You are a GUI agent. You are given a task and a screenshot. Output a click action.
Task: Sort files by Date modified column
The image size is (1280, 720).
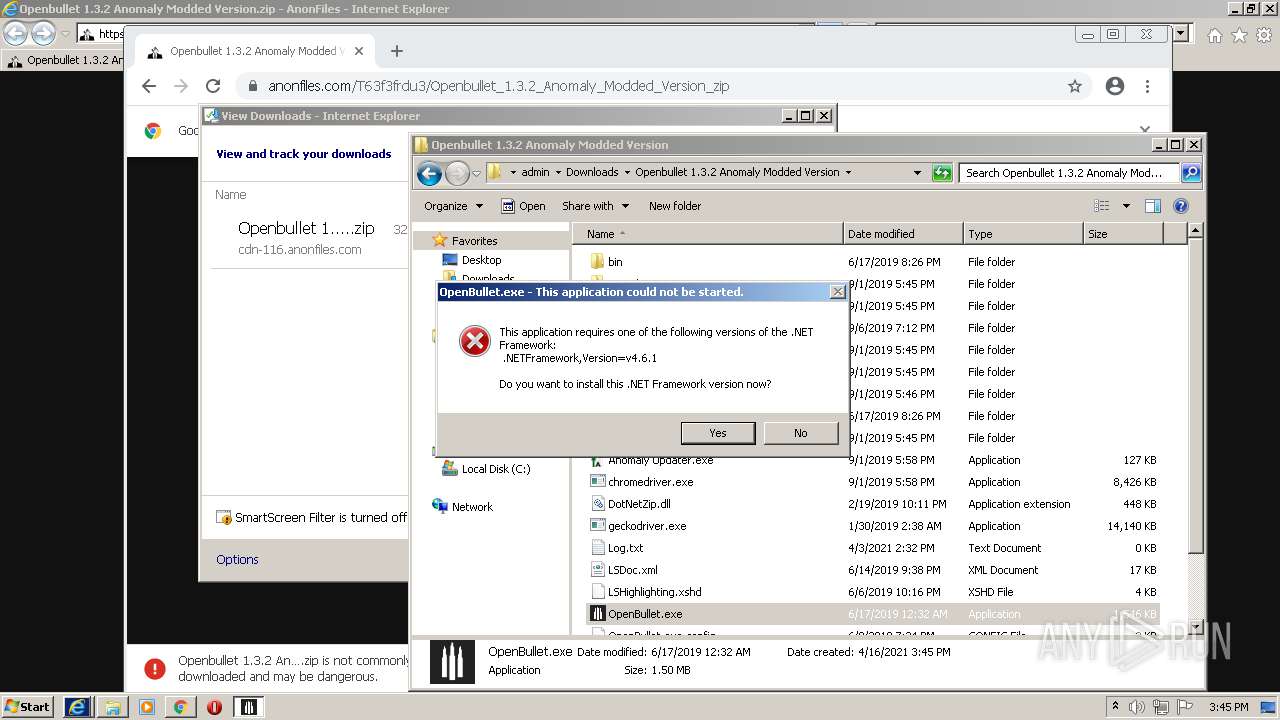(x=903, y=234)
